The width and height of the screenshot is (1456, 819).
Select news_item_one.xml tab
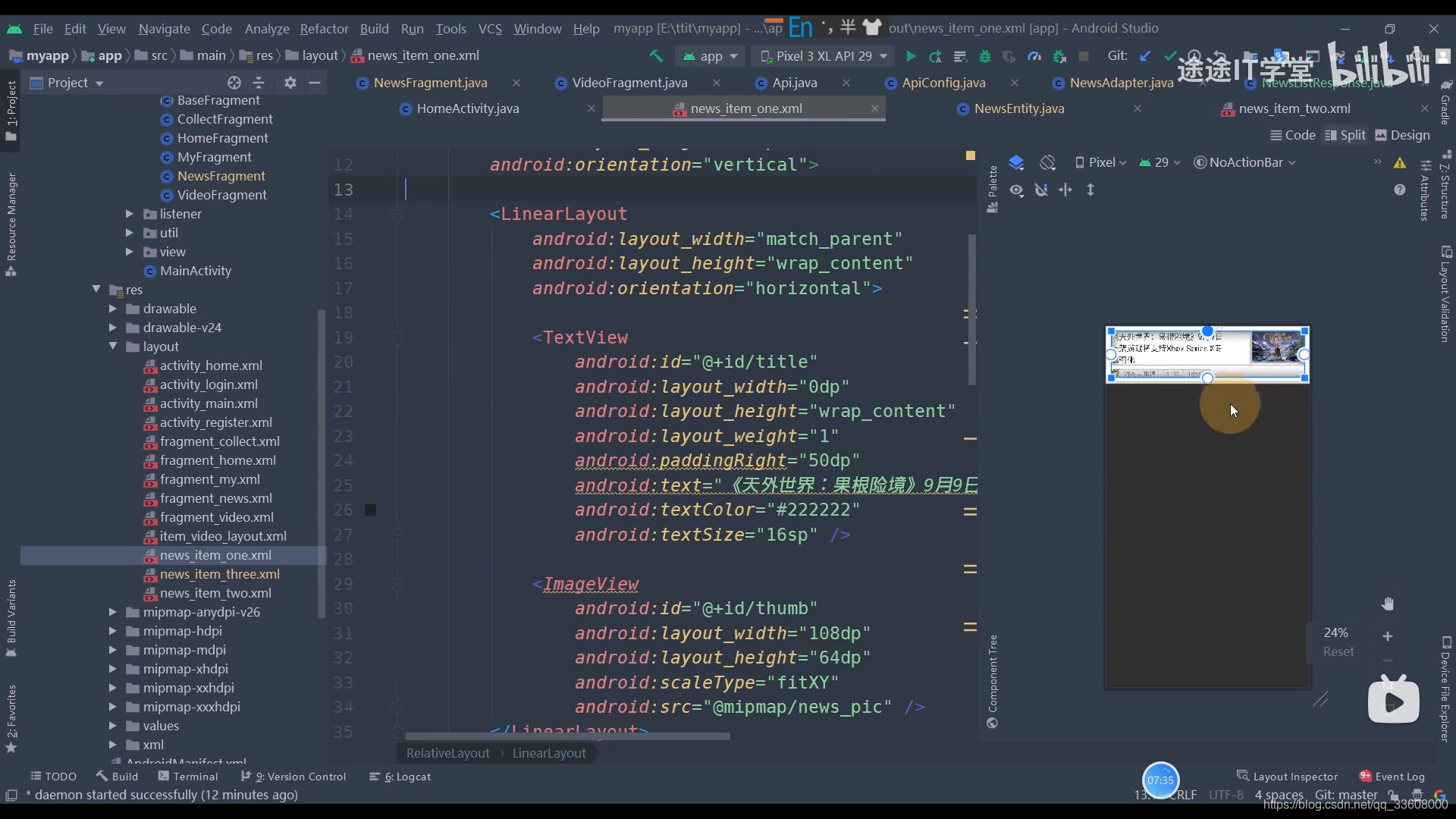pos(746,108)
